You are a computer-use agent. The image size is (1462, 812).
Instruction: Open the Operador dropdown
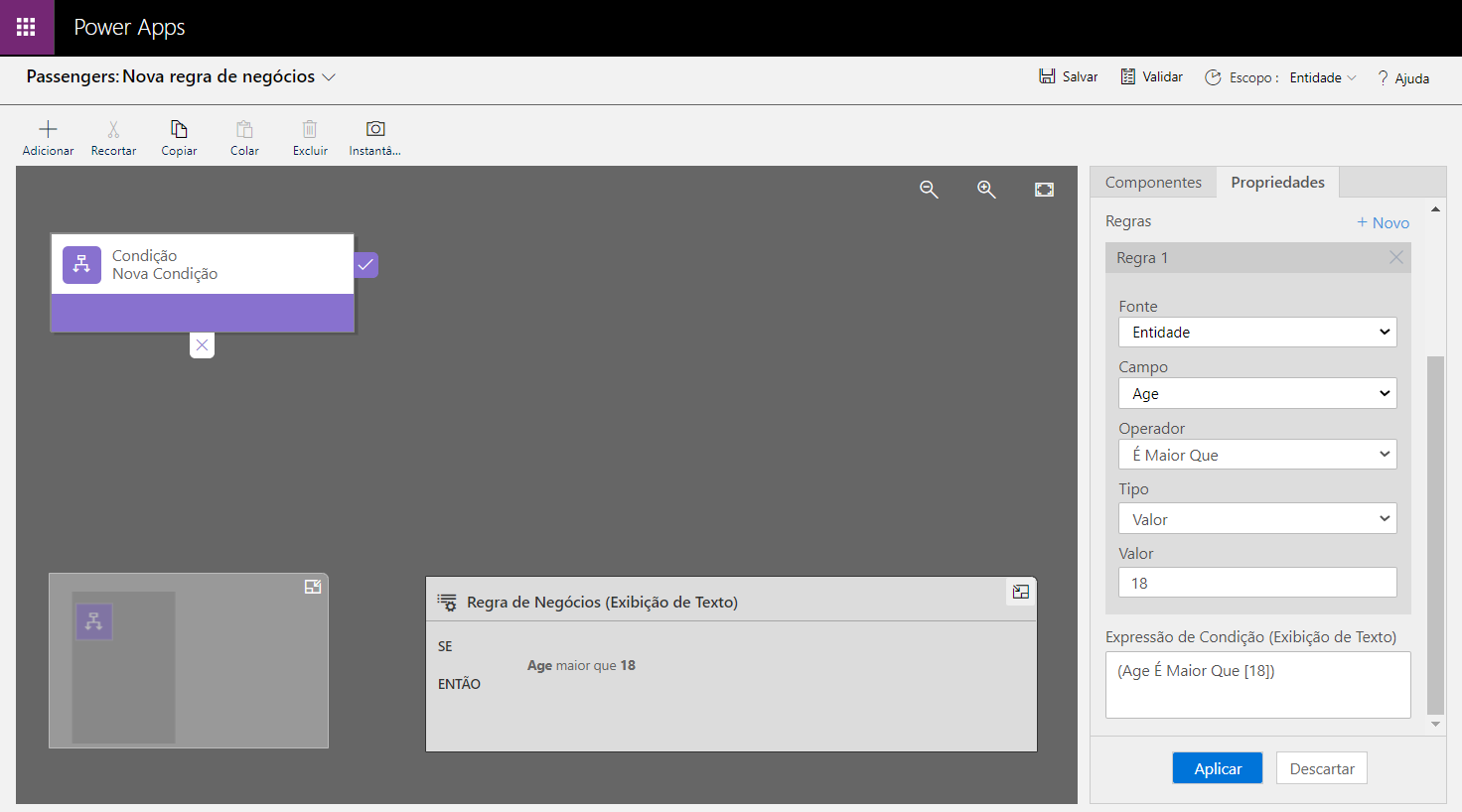click(x=1257, y=455)
